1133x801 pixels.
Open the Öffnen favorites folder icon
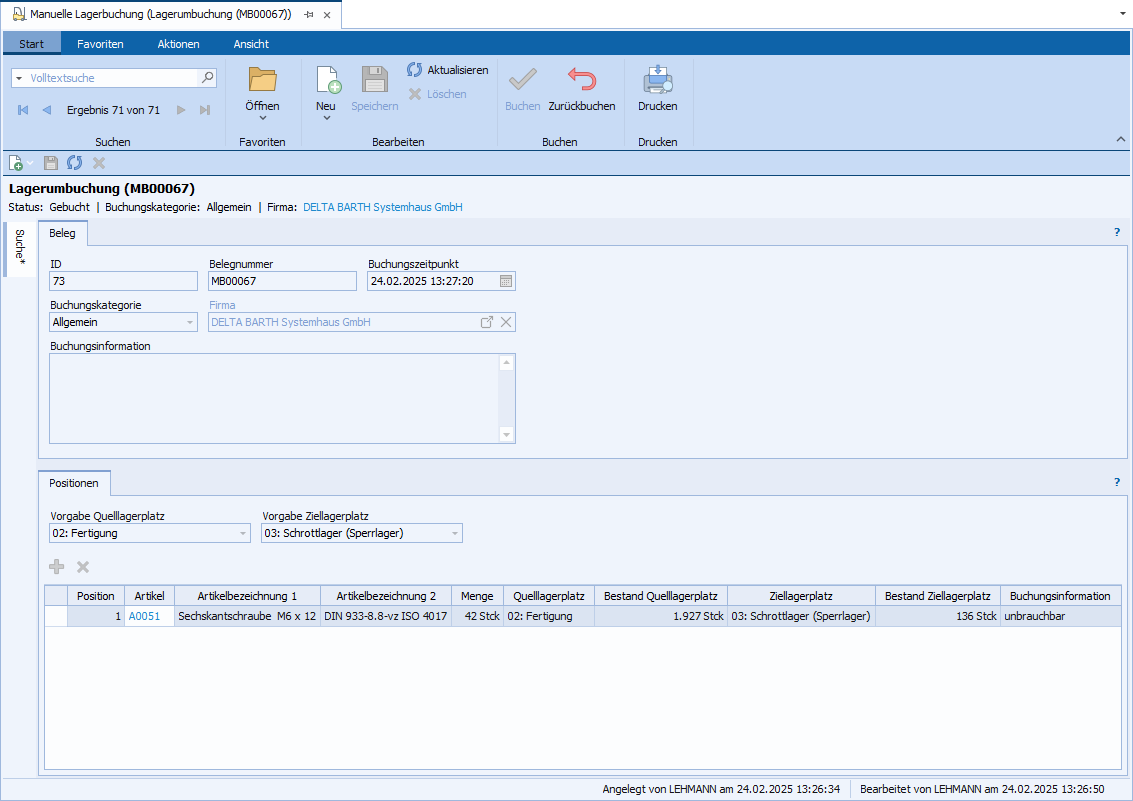click(x=262, y=81)
